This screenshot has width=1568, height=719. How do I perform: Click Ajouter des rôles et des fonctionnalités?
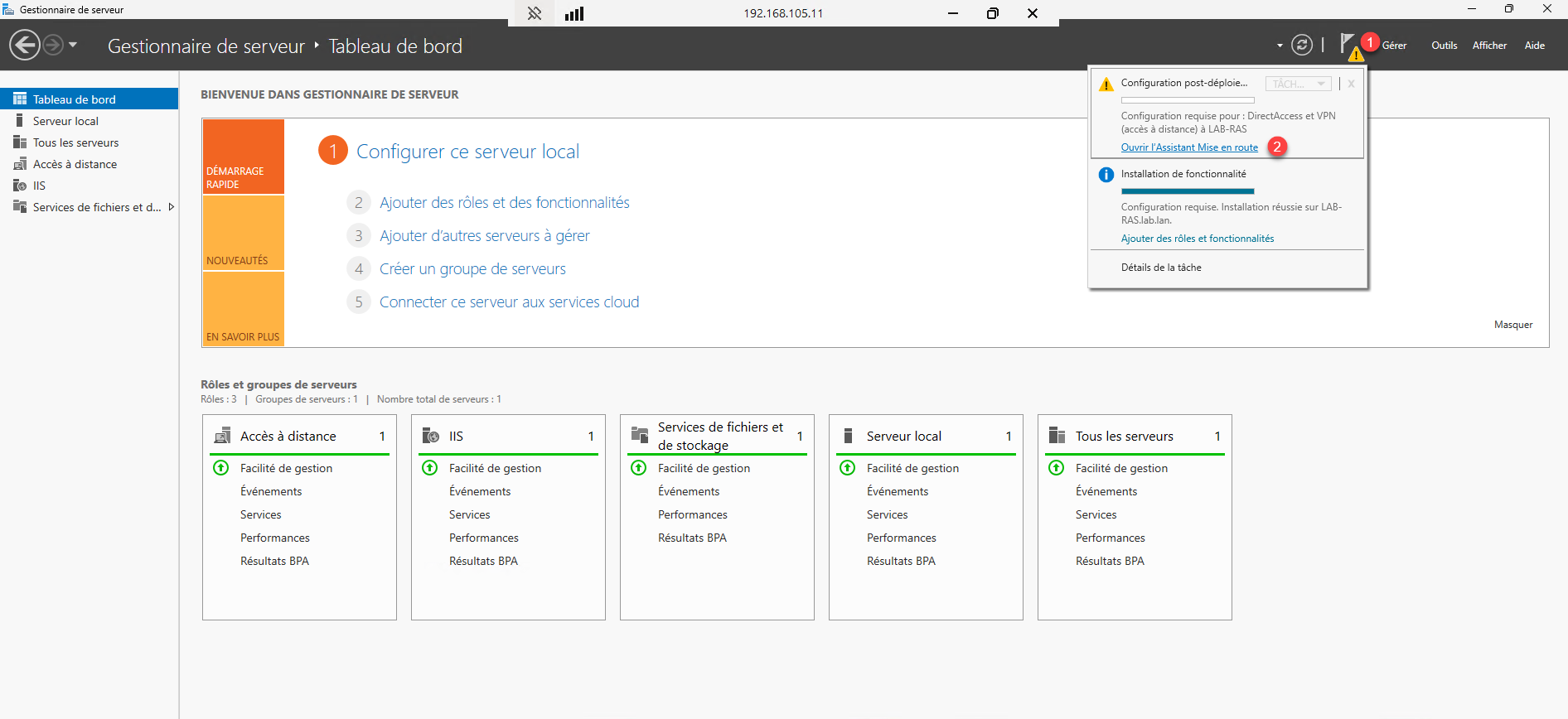click(504, 203)
